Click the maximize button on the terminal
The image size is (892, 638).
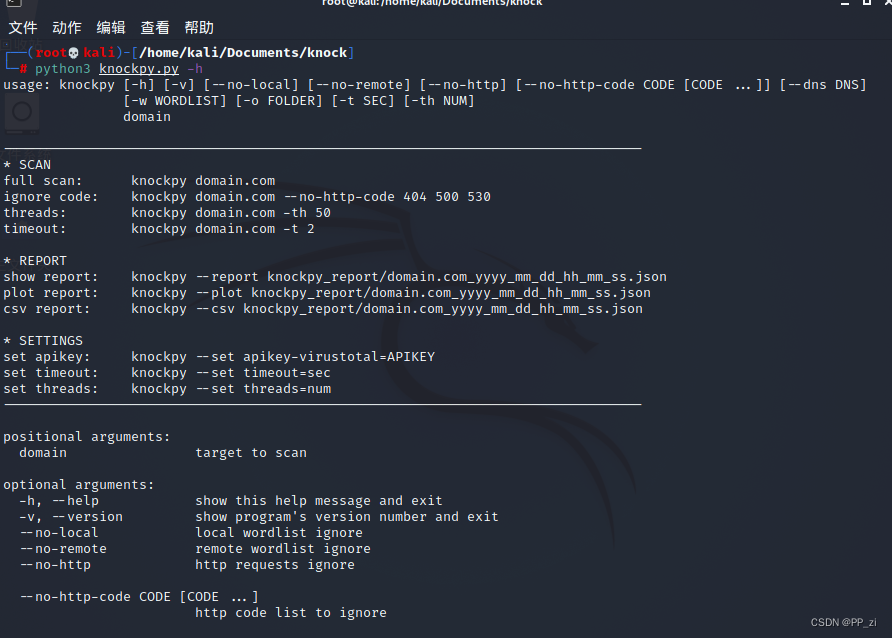click(868, 5)
